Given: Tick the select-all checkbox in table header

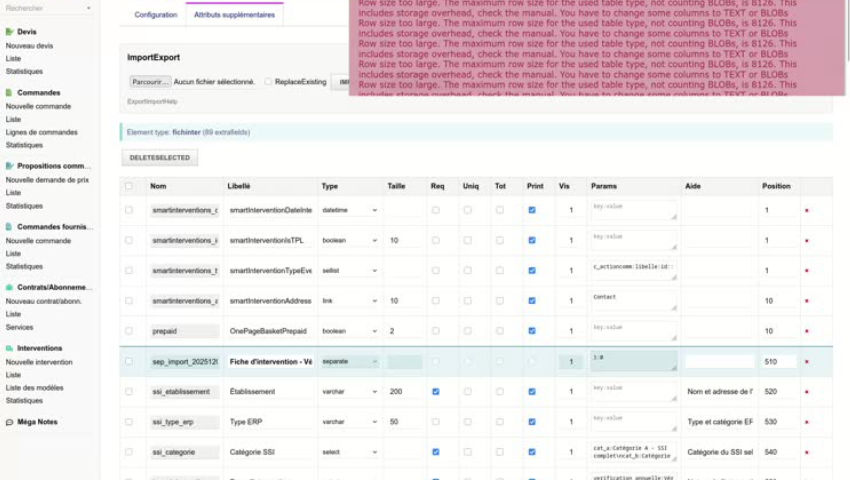Looking at the screenshot, I should click(128, 186).
